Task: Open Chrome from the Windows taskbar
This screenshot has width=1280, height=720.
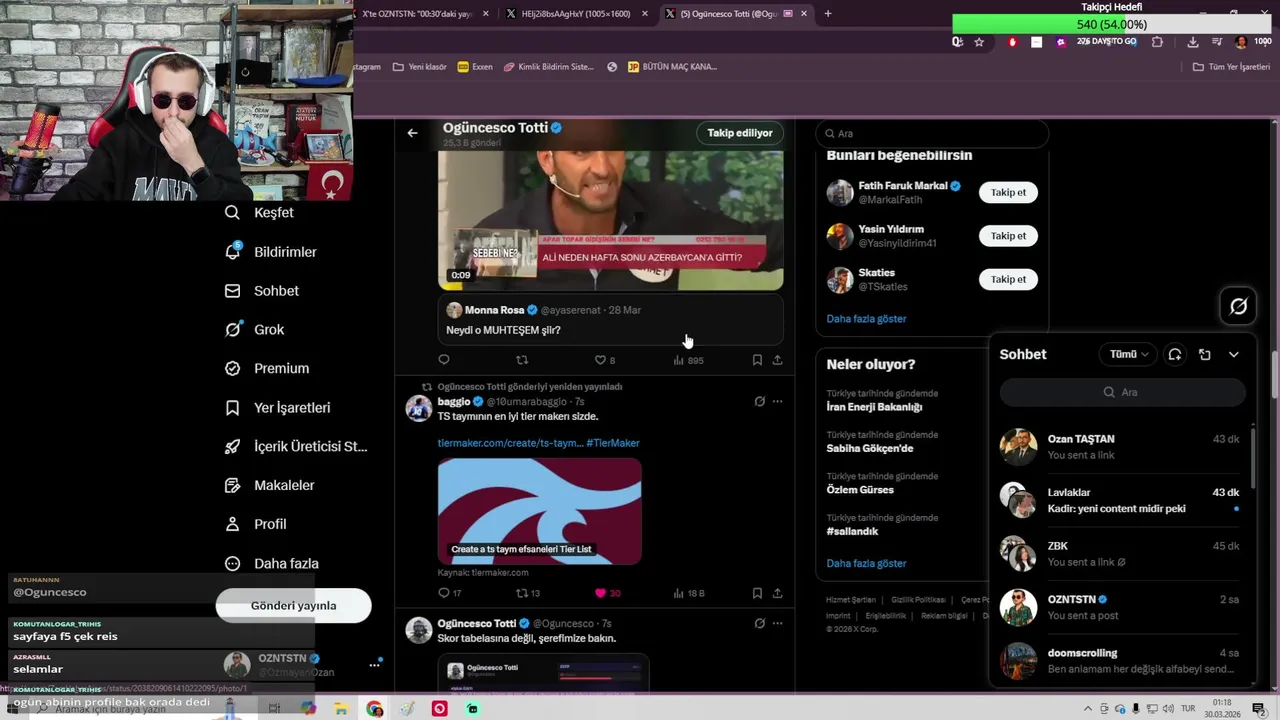Action: point(374,709)
